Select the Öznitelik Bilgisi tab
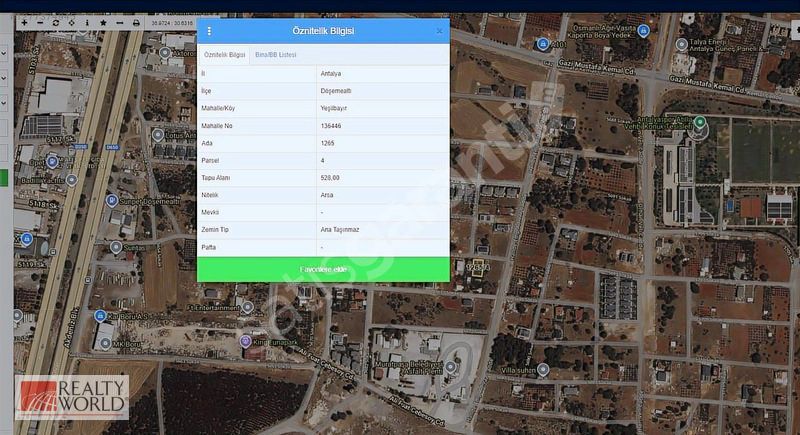800x435 pixels. click(x=224, y=55)
